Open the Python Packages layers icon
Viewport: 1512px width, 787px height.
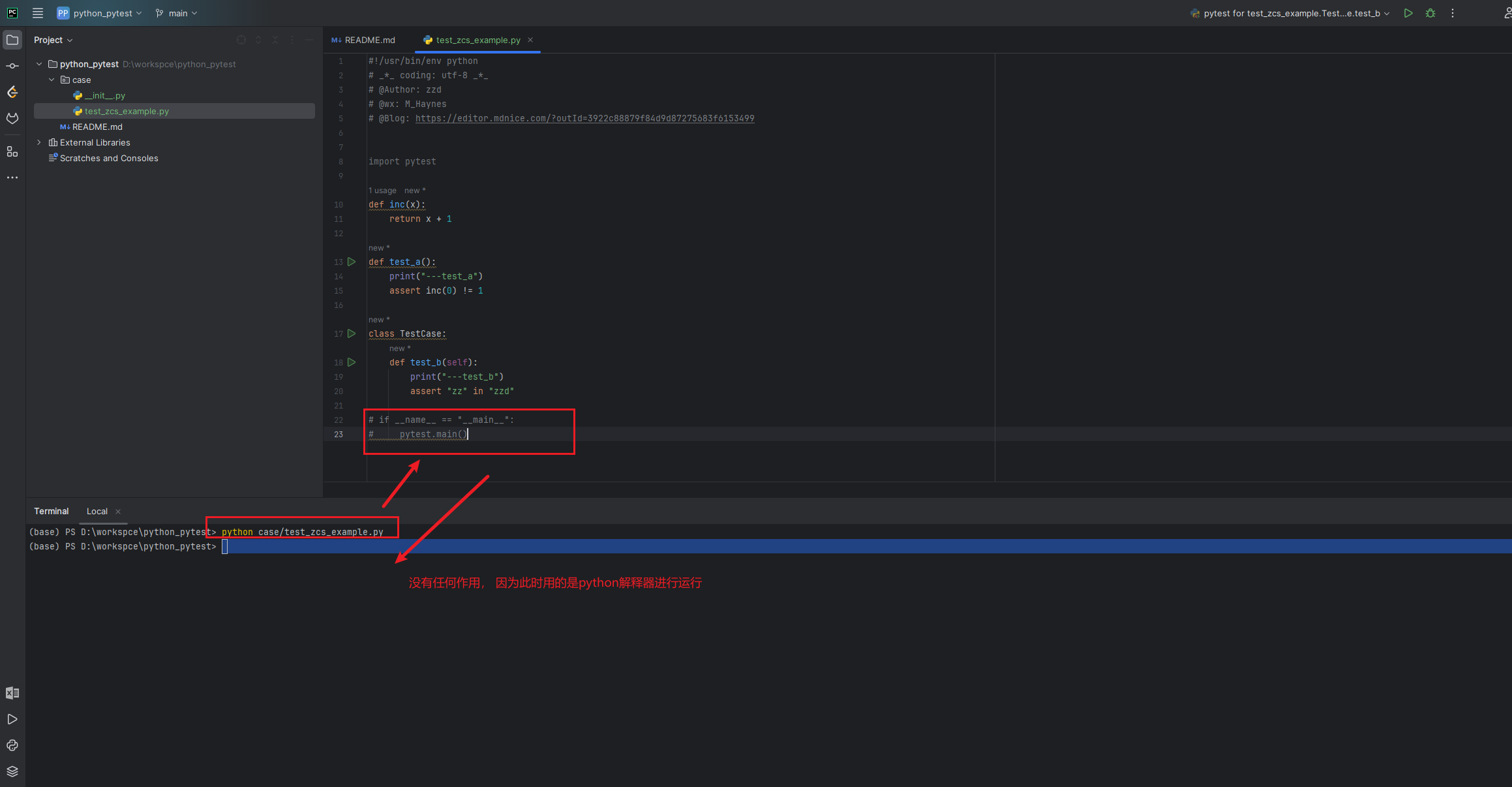[12, 771]
